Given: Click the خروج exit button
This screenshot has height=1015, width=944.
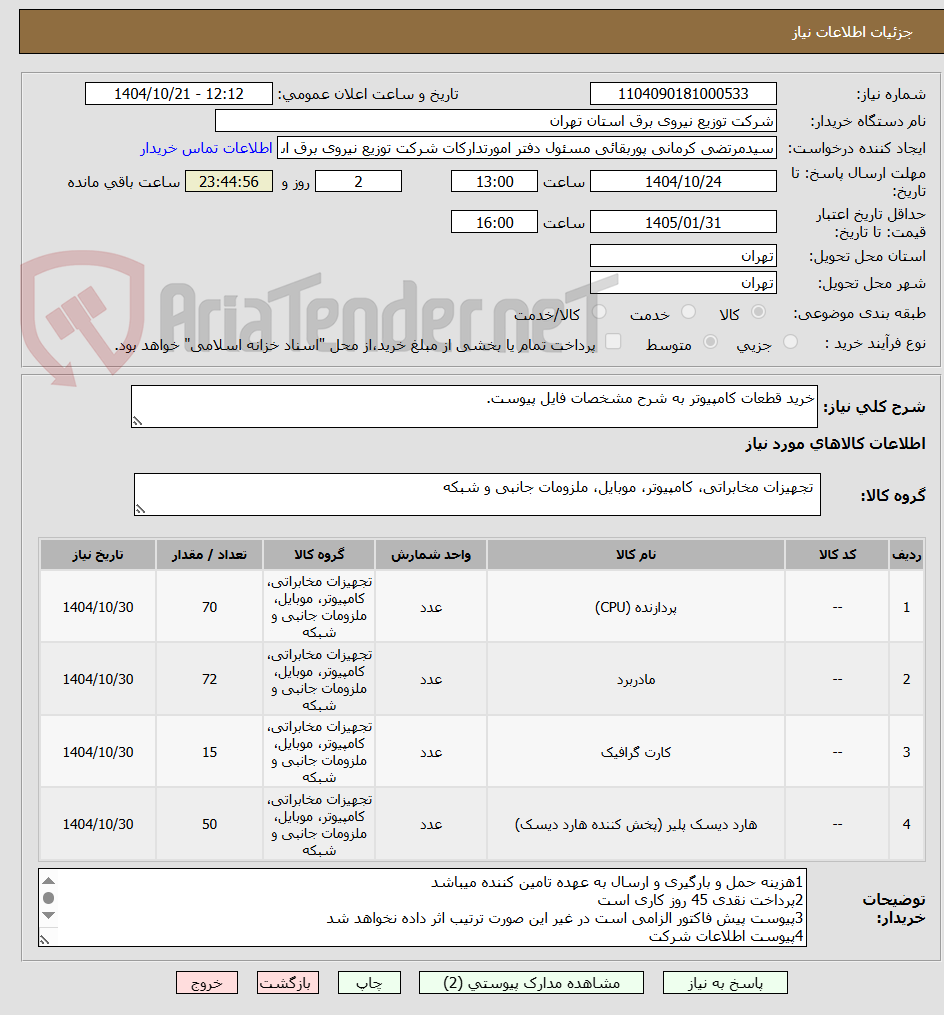Looking at the screenshot, I should click(207, 983).
